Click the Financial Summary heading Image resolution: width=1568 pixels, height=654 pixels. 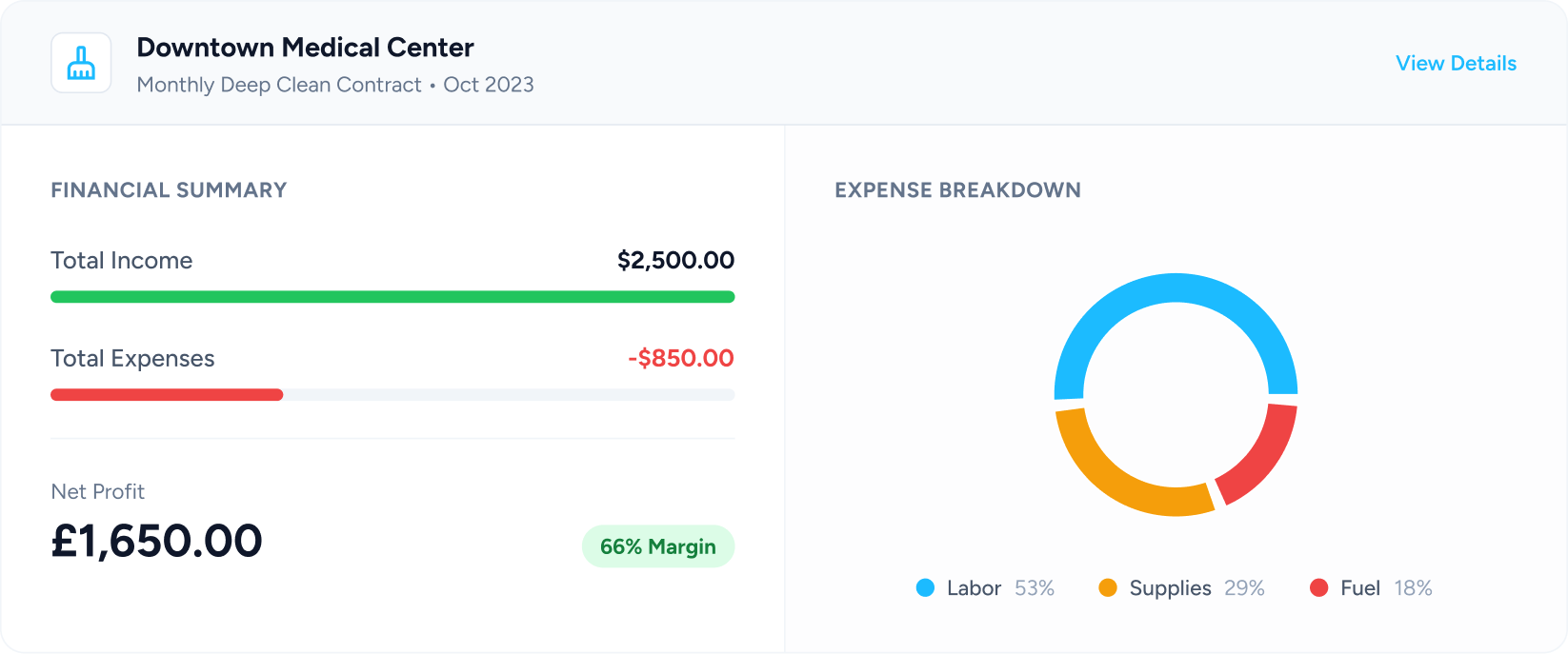pos(169,190)
